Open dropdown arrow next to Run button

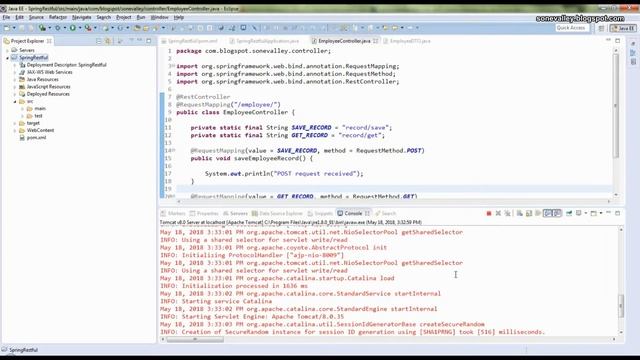point(80,28)
